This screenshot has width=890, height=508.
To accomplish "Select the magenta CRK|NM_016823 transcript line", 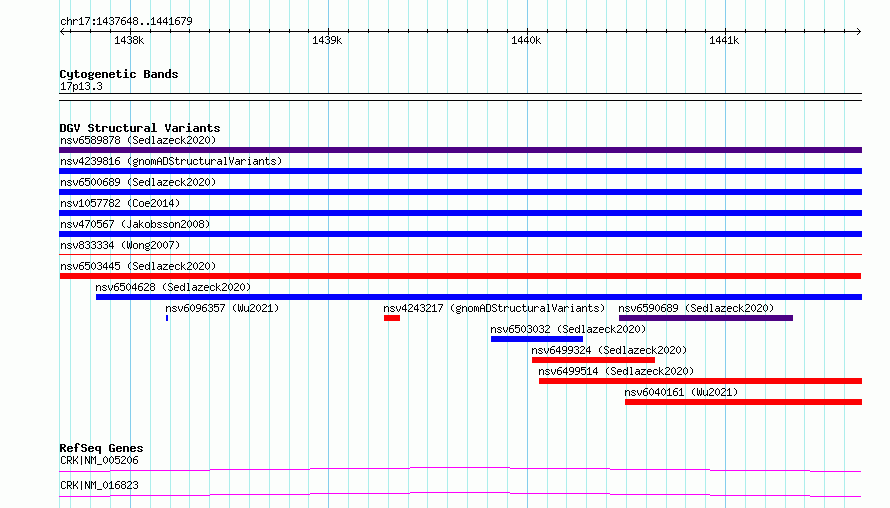I will point(460,494).
